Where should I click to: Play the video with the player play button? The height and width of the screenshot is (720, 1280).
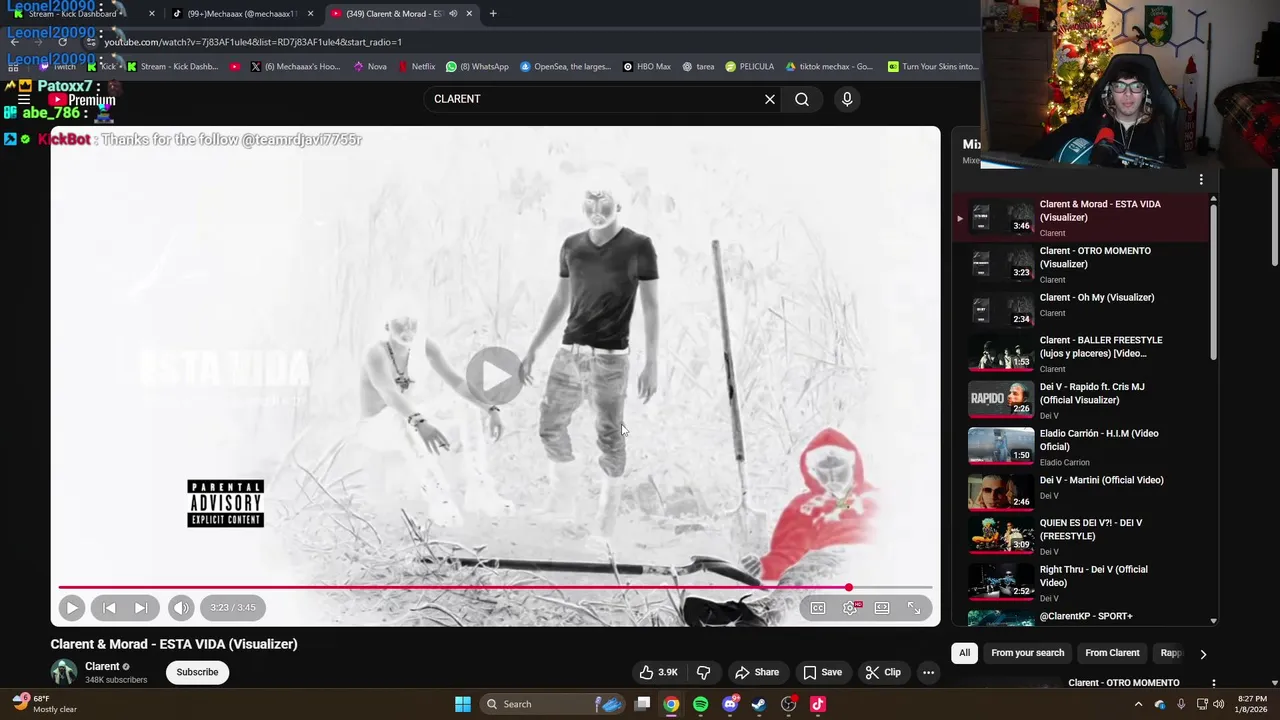click(71, 607)
